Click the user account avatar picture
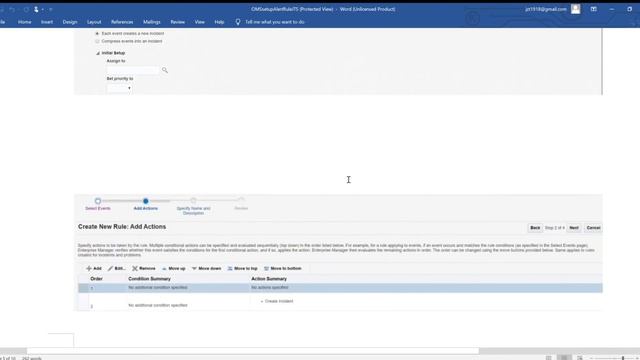The height and width of the screenshot is (360, 640). click(x=576, y=9)
